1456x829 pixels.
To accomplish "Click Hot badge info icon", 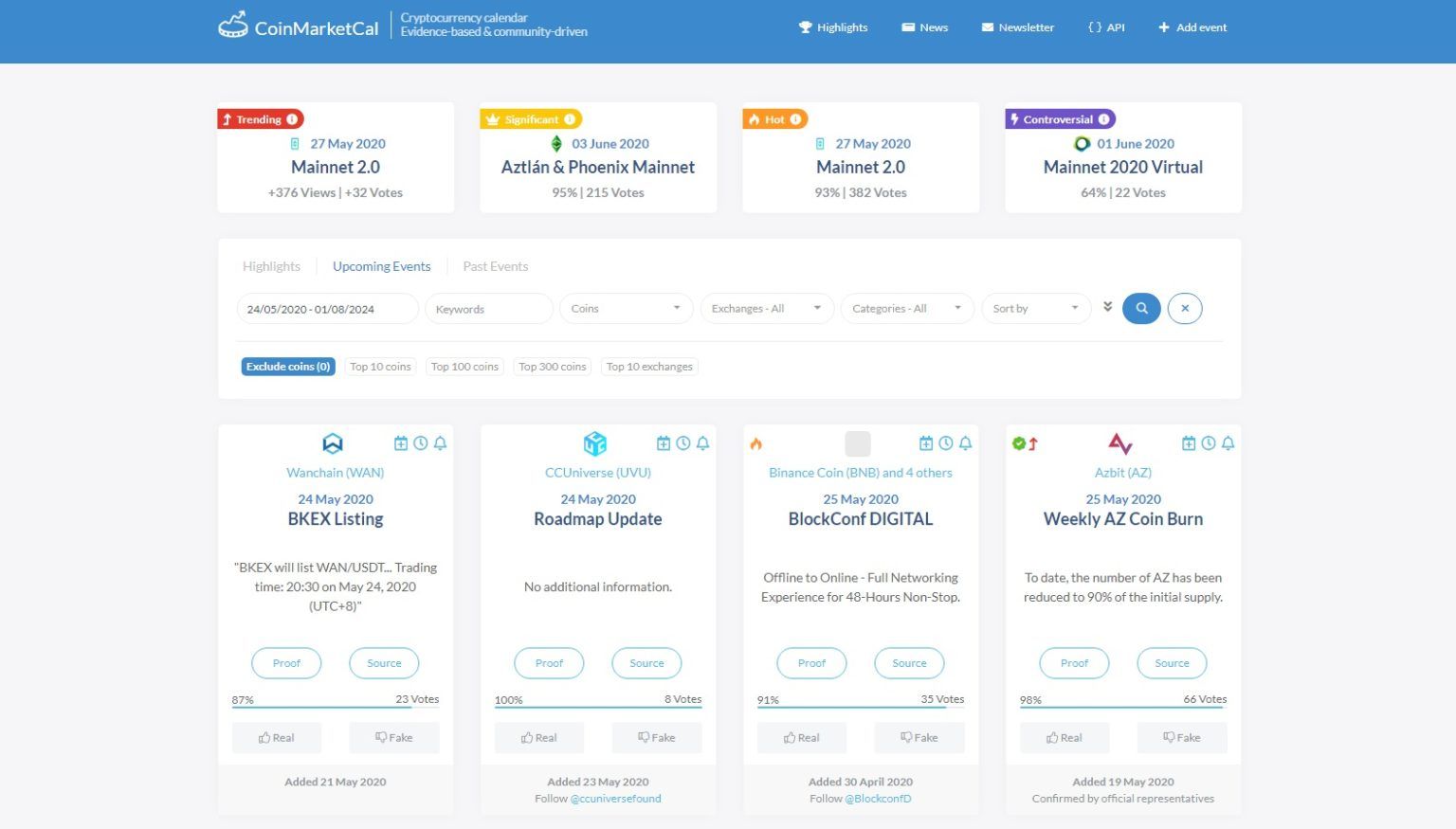I will pos(795,119).
